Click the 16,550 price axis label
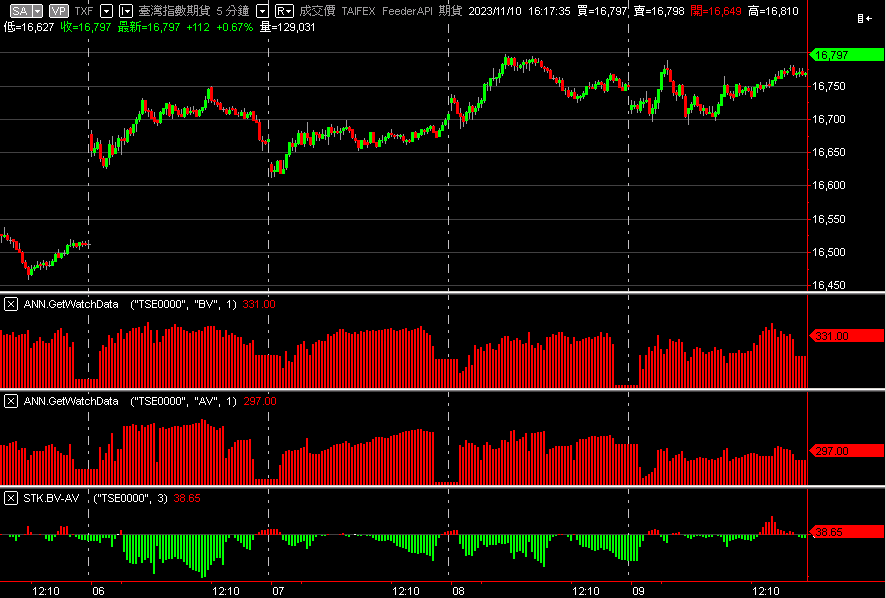Image resolution: width=886 pixels, height=598 pixels. tap(828, 219)
